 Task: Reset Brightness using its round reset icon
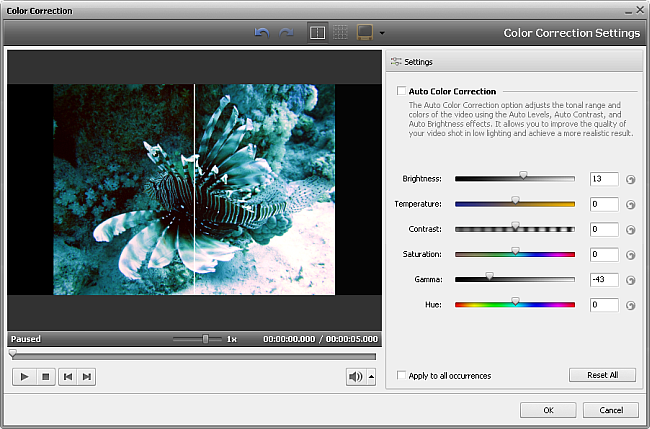tap(630, 179)
